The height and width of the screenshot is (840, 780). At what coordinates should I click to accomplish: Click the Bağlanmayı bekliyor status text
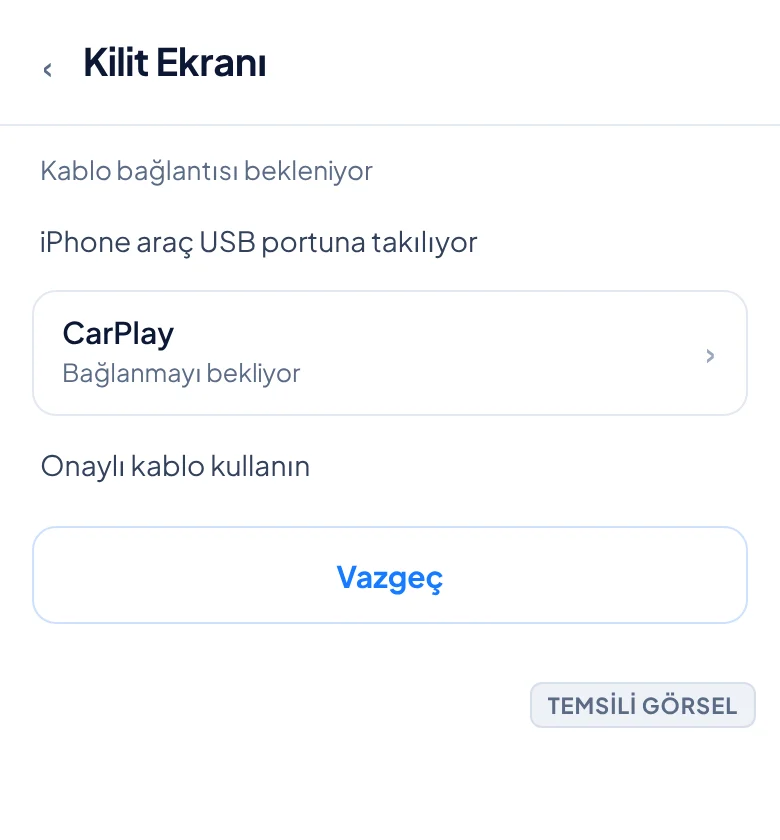181,373
